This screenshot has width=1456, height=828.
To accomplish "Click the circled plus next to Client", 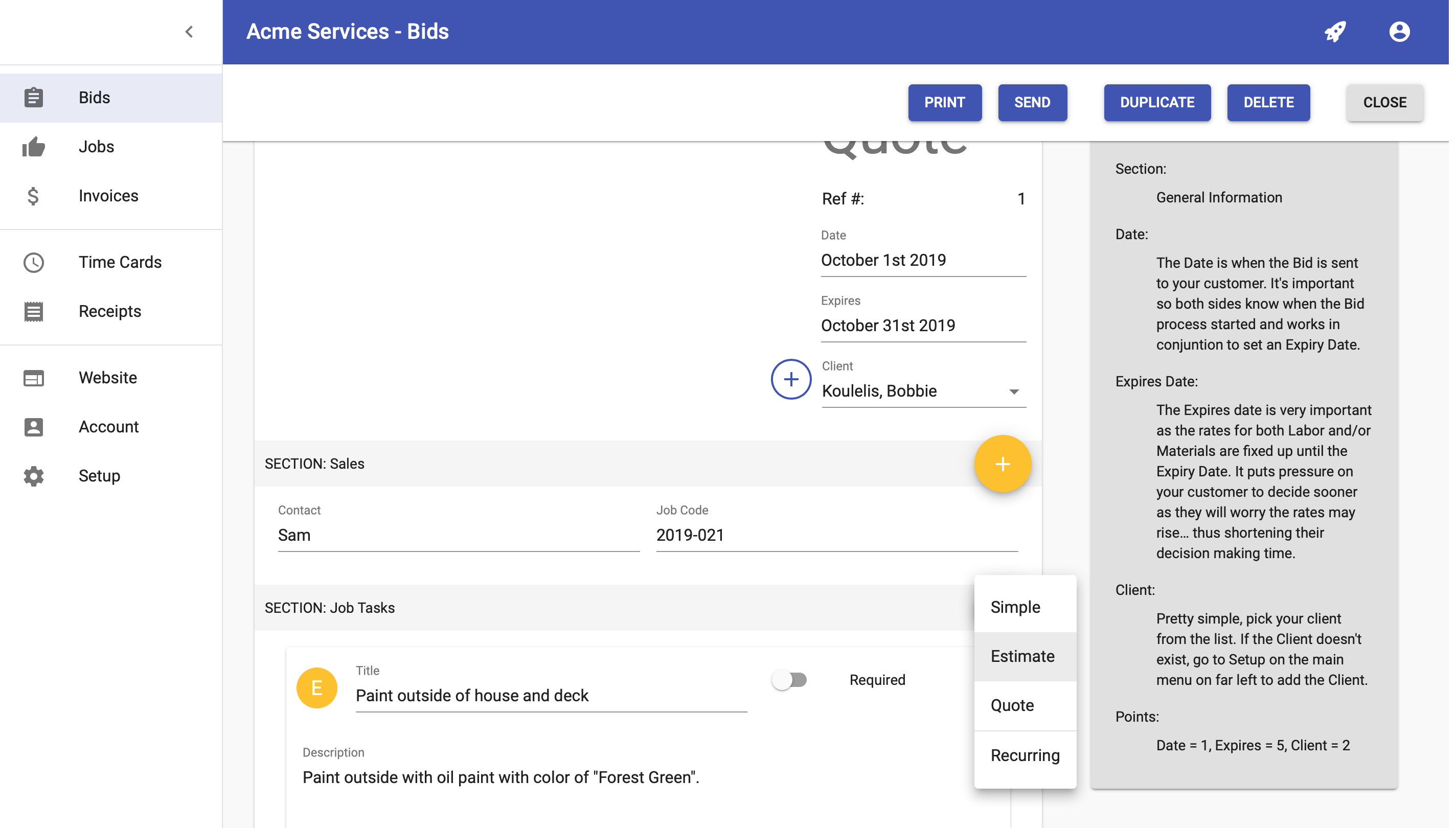I will 790,379.
